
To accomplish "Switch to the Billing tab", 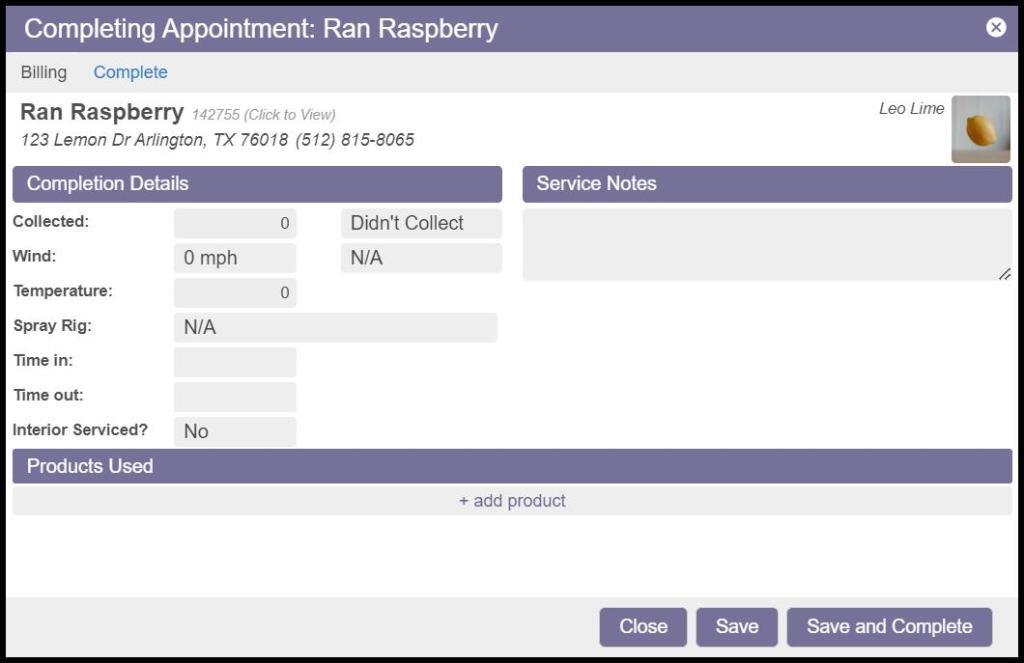I will pyautogui.click(x=44, y=72).
